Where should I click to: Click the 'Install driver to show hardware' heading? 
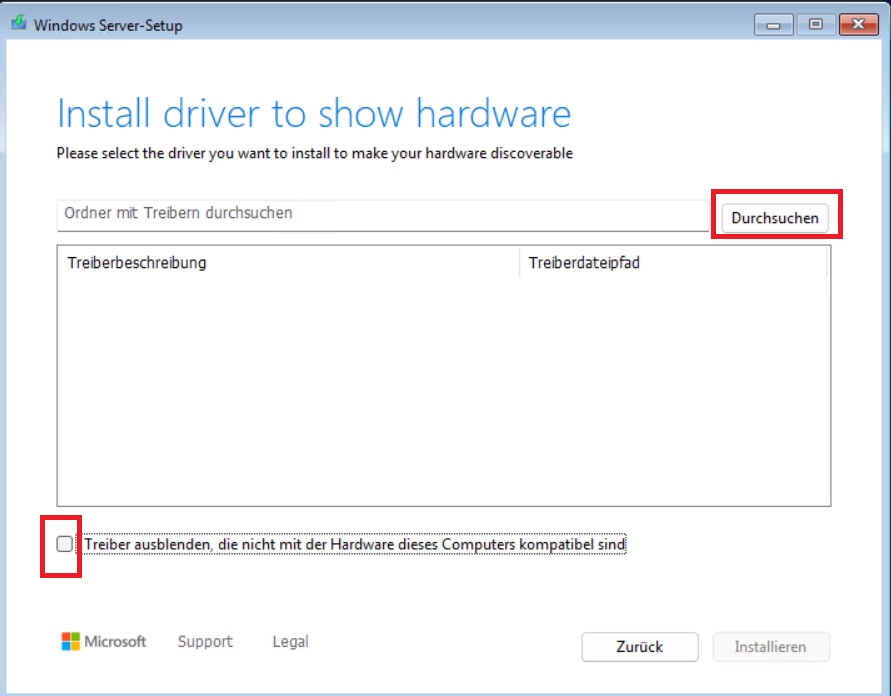click(x=314, y=114)
